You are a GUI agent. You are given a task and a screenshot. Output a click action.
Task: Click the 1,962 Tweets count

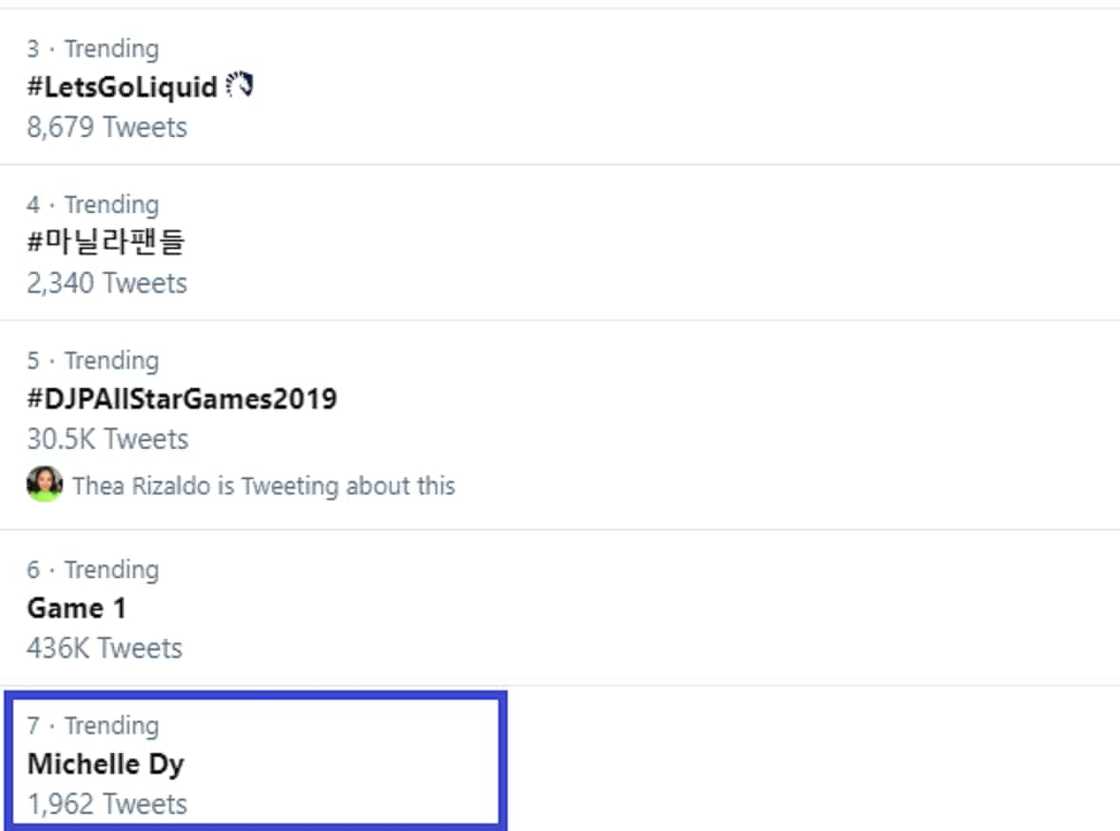click(107, 804)
